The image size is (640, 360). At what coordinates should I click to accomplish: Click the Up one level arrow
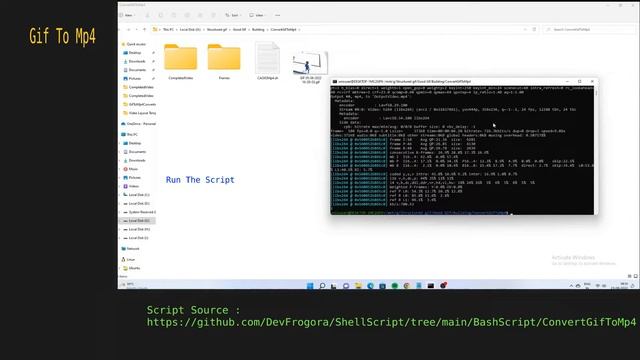[144, 29]
